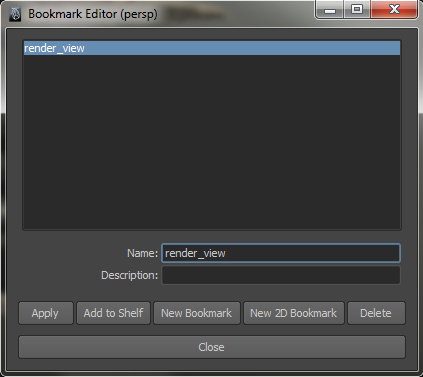The width and height of the screenshot is (423, 377).
Task: Click the Maya icon in the title bar
Action: 15,14
